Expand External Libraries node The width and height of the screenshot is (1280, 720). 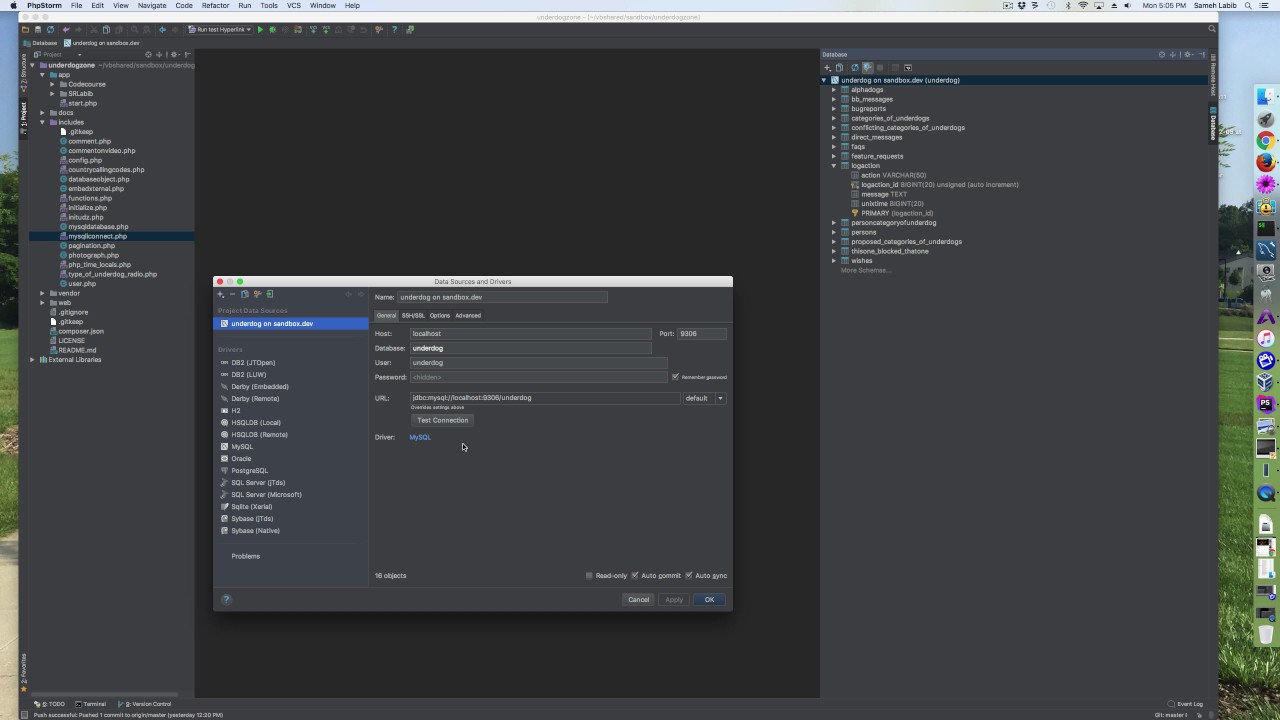click(x=33, y=359)
